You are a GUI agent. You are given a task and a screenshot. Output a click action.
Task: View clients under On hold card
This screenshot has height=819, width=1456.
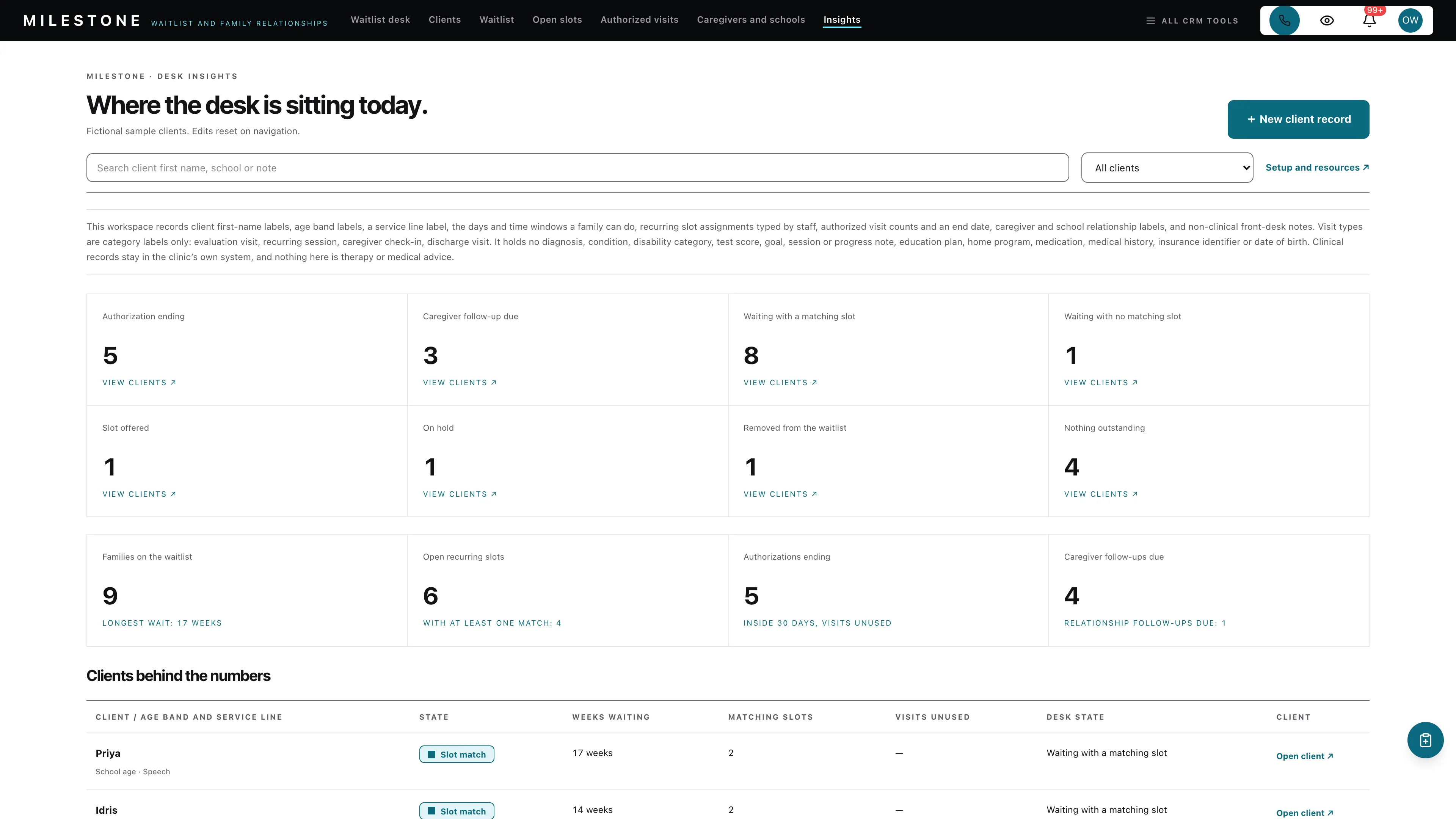pos(460,494)
